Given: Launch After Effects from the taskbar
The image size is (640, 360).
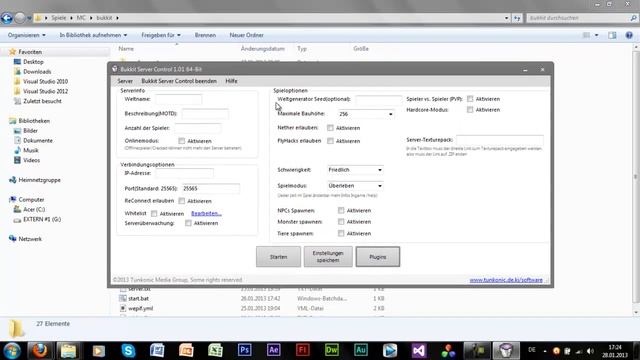Looking at the screenshot, I should pyautogui.click(x=273, y=350).
